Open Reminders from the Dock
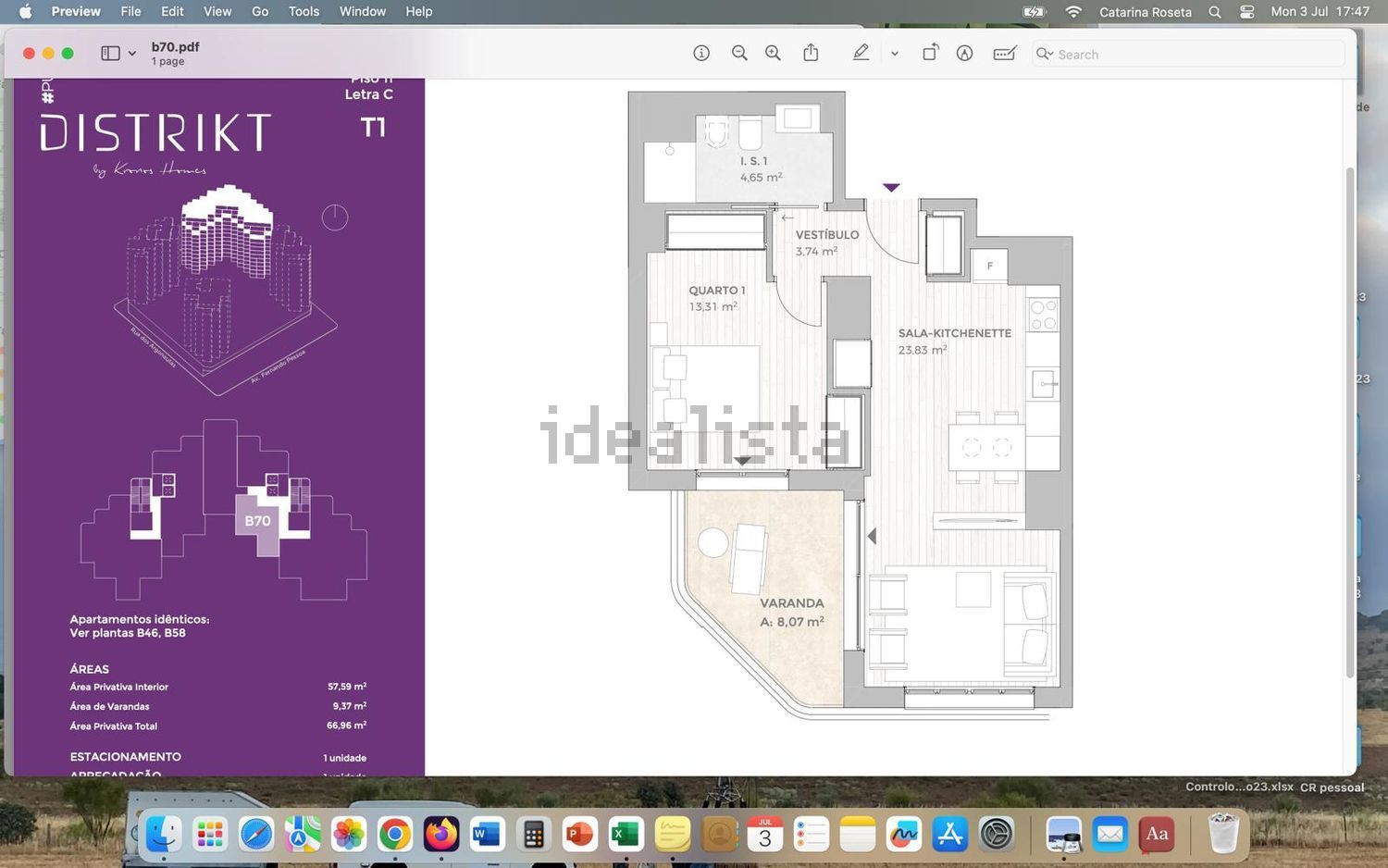Screen dimensions: 1388x868 812,834
